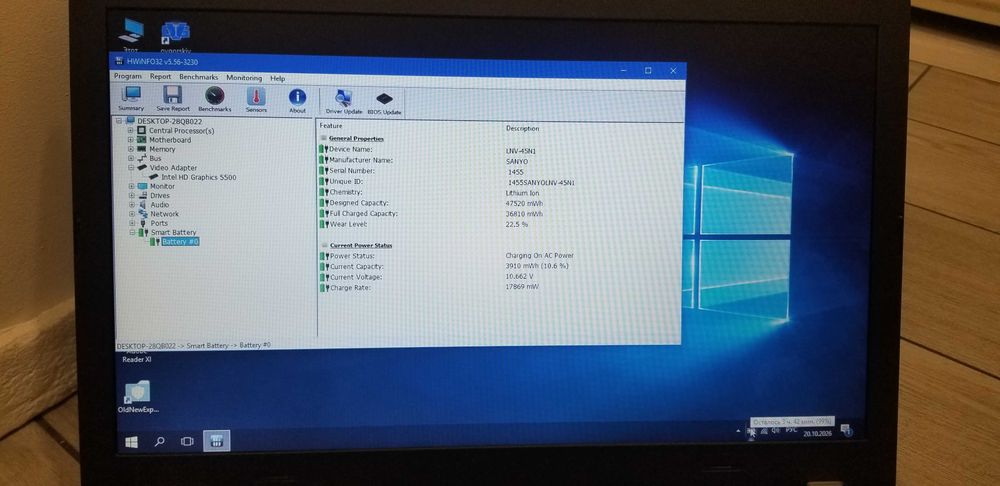Expand the Network tree node
Viewport: 1000px width, 486px height.
130,214
